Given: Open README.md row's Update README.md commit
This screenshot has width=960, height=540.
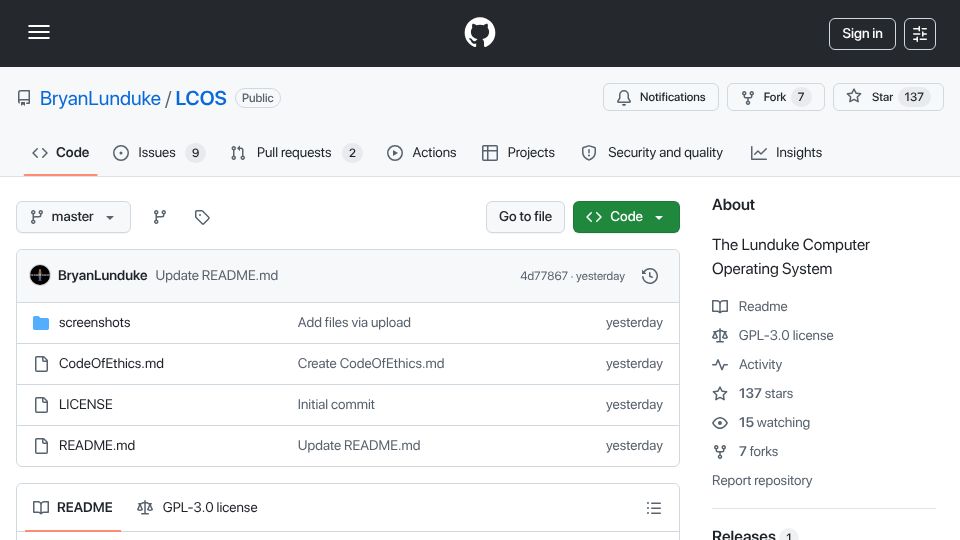Looking at the screenshot, I should [359, 446].
